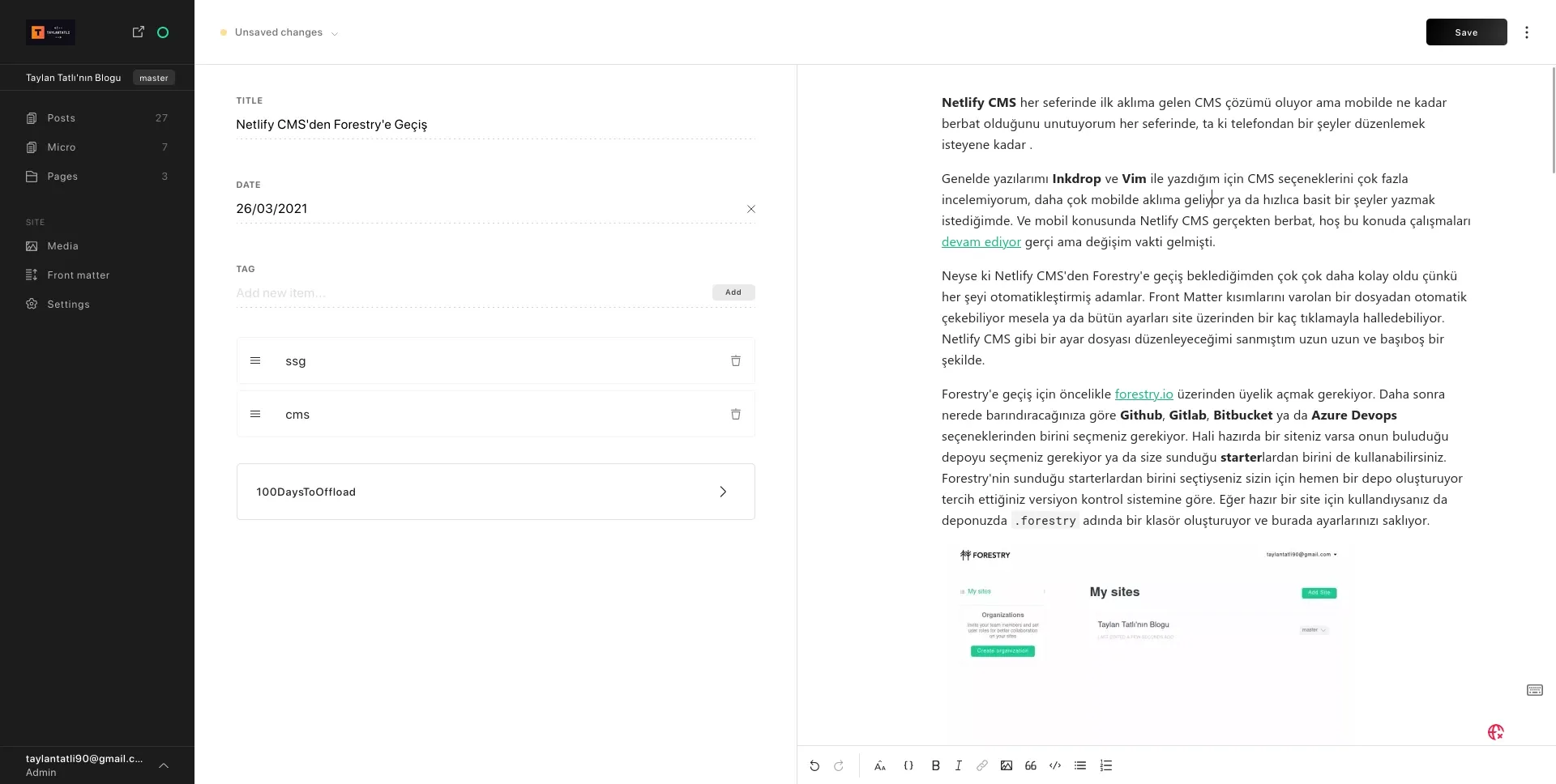Delete the ssg tag

coord(736,361)
